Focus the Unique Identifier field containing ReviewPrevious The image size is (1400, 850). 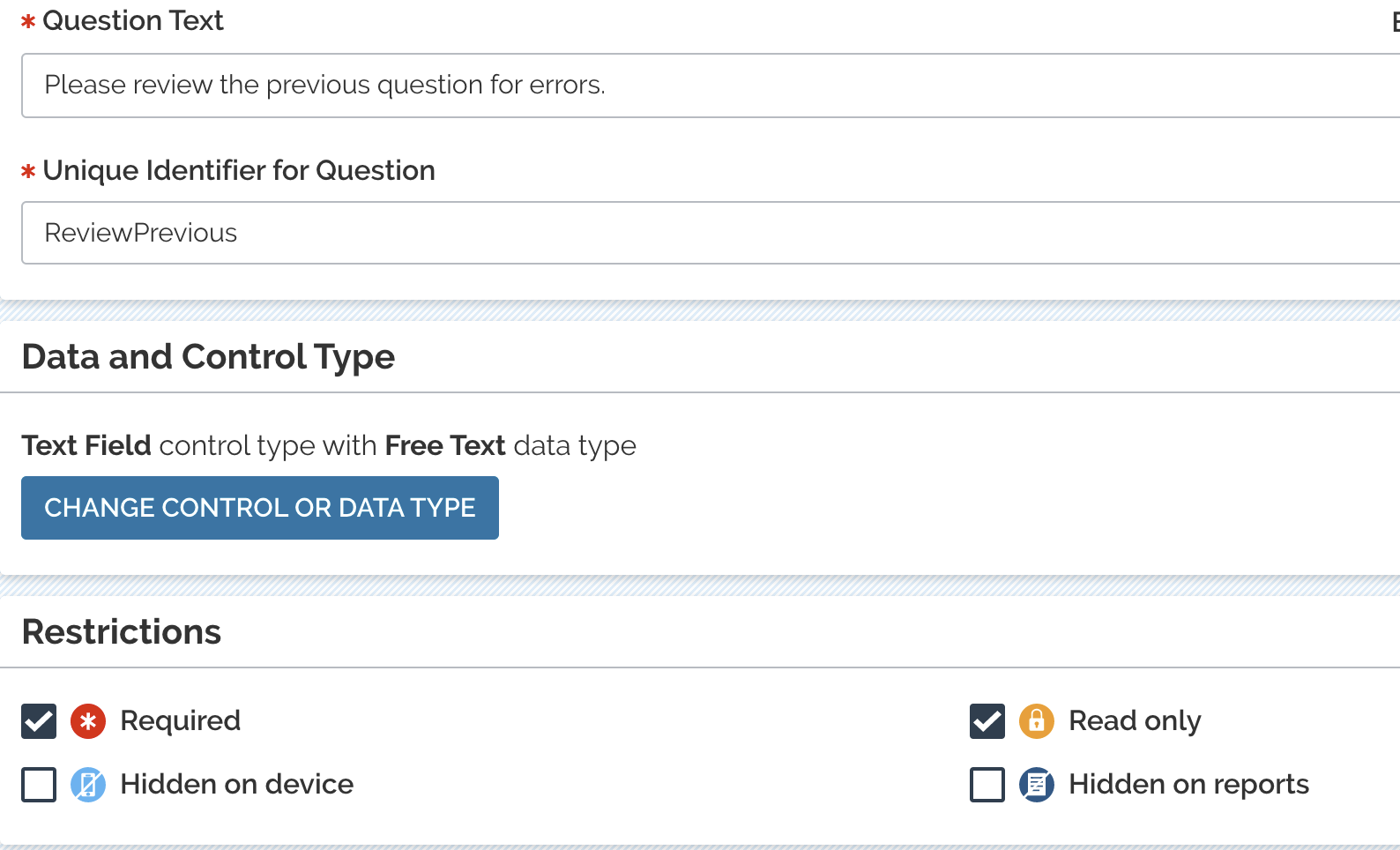[x=711, y=233]
